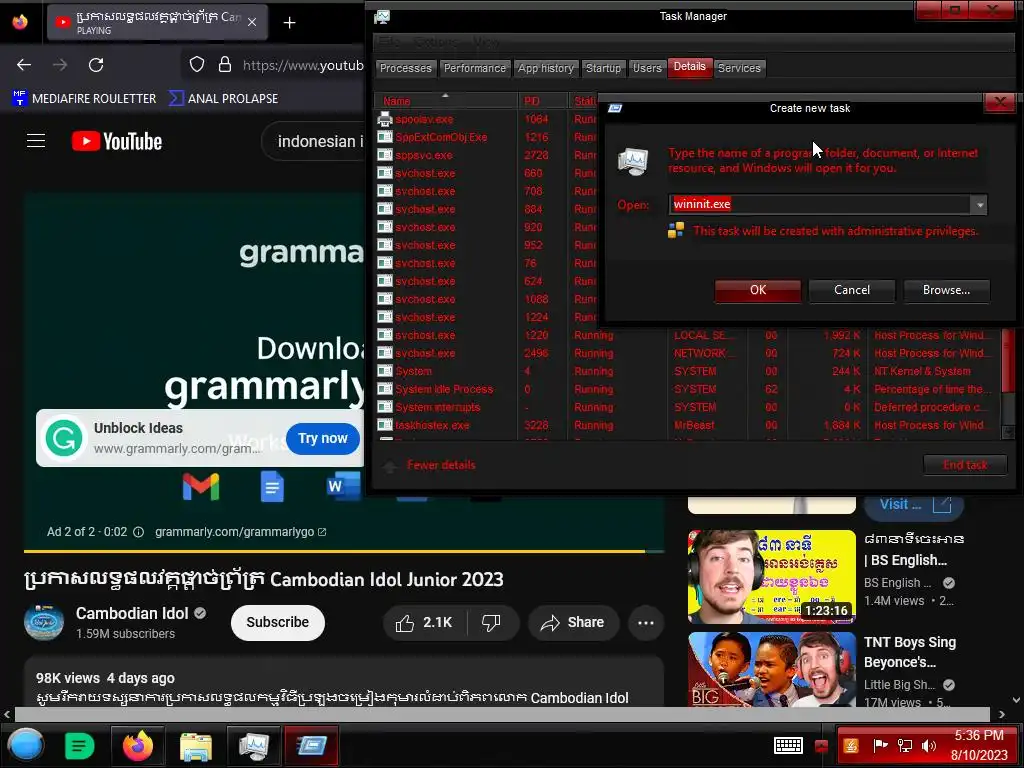Open App history tab
The width and height of the screenshot is (1024, 768).
(x=546, y=68)
